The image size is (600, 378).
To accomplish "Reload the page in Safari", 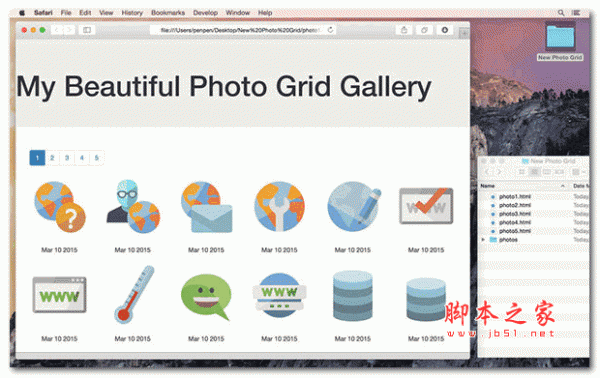I will click(330, 30).
